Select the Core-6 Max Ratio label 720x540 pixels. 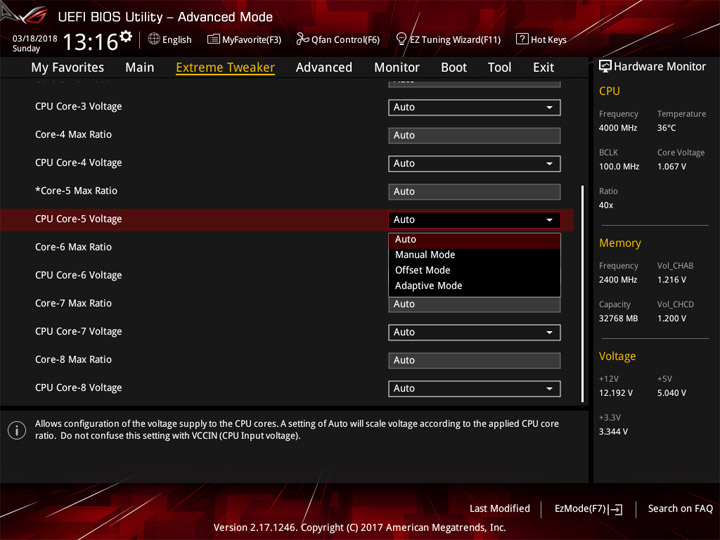pyautogui.click(x=73, y=247)
